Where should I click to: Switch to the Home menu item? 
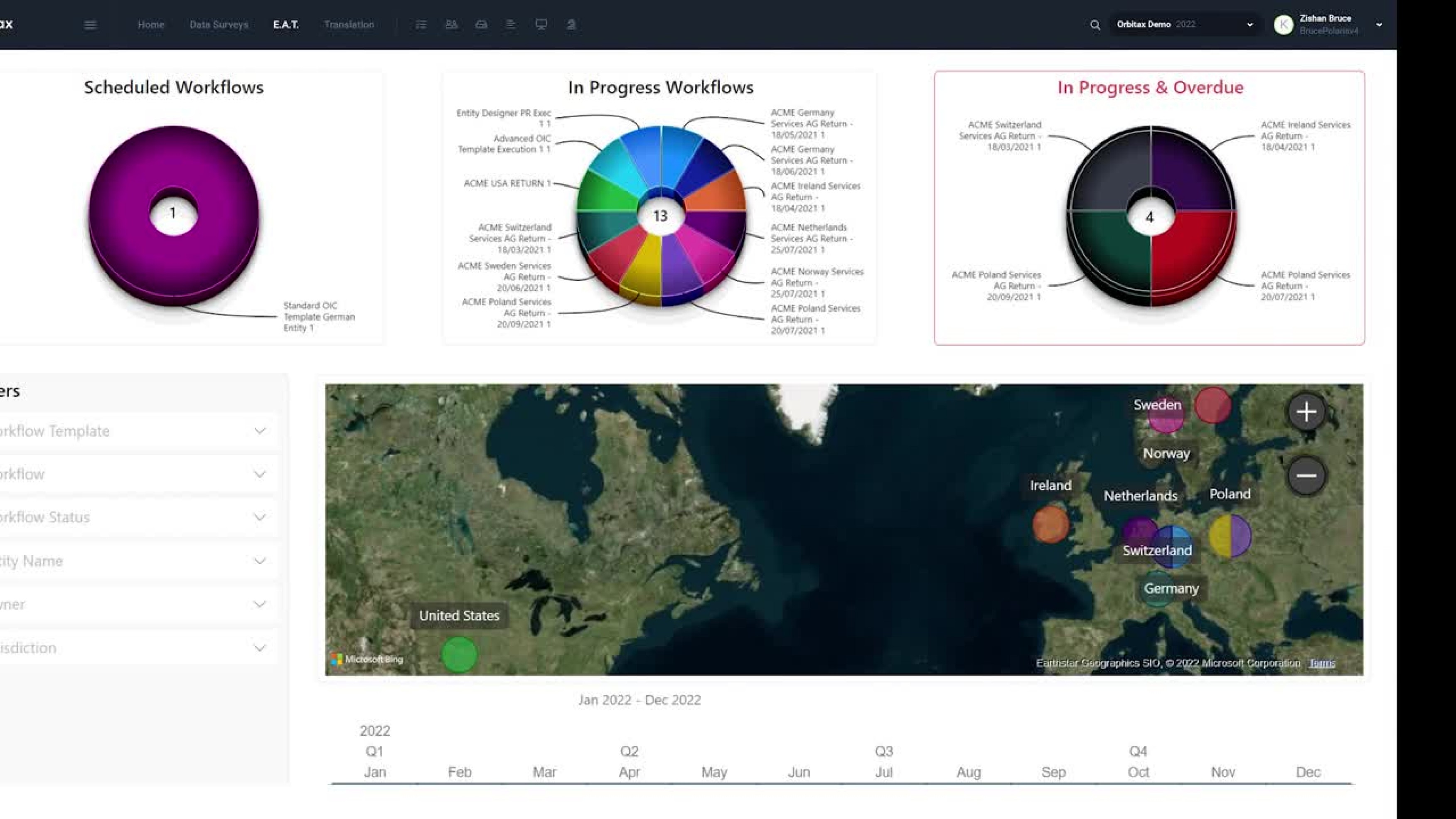coord(150,24)
